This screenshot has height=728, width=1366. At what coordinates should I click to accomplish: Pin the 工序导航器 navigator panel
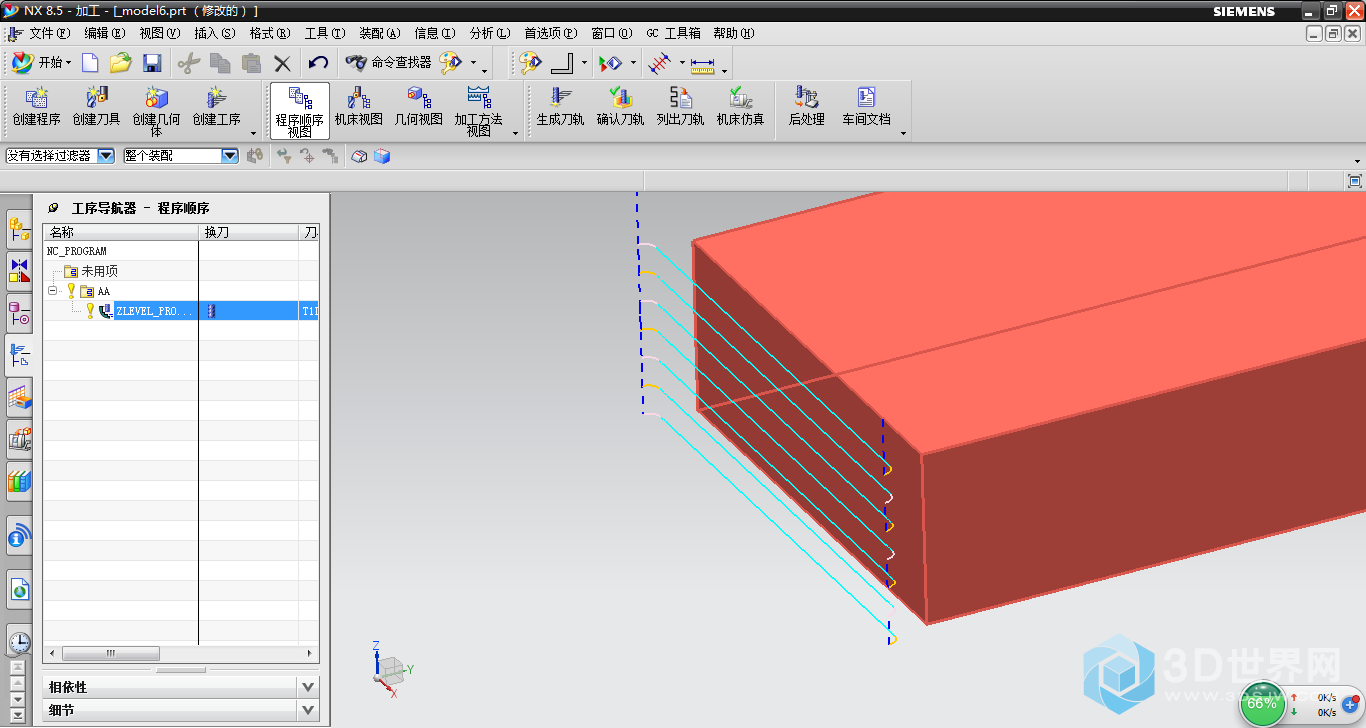pos(53,208)
